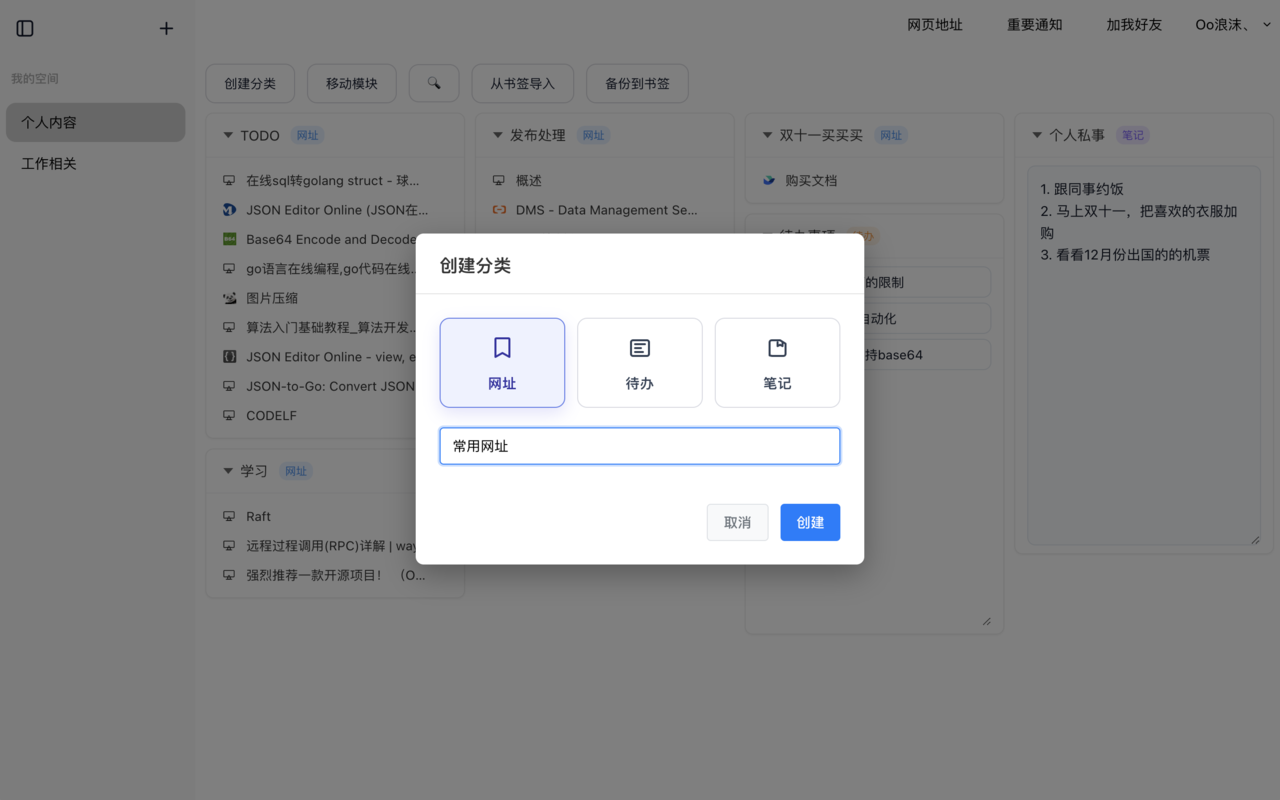Click the Base64 Encode and Decode favicon
1280x800 pixels.
tap(229, 239)
